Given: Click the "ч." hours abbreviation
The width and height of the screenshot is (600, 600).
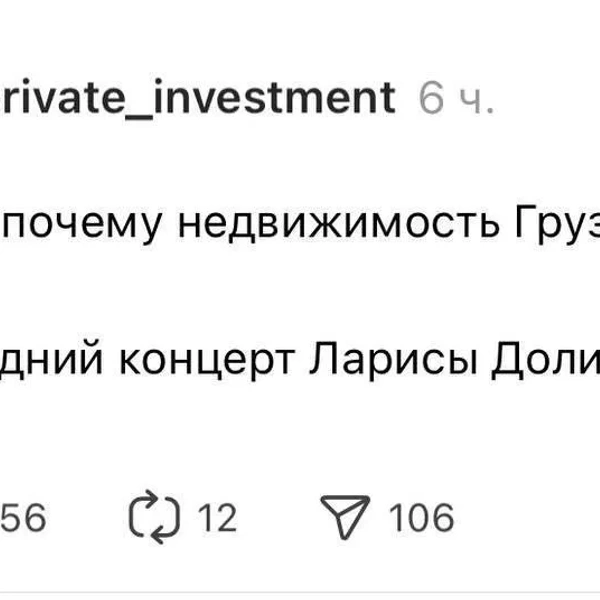Looking at the screenshot, I should tap(474, 98).
